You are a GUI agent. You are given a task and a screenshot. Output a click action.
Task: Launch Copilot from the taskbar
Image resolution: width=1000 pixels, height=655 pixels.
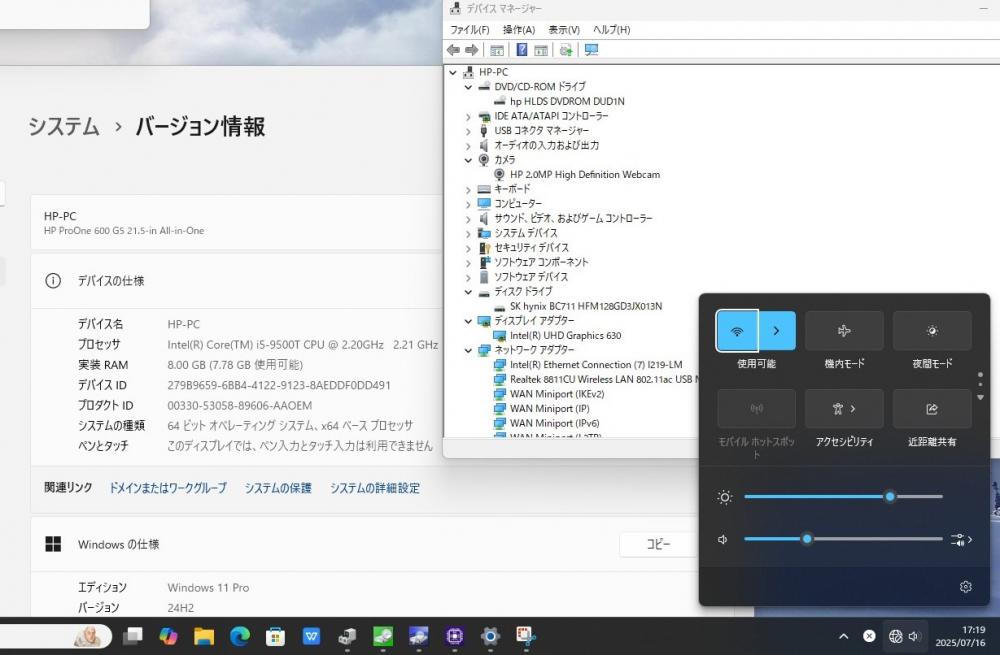(168, 636)
